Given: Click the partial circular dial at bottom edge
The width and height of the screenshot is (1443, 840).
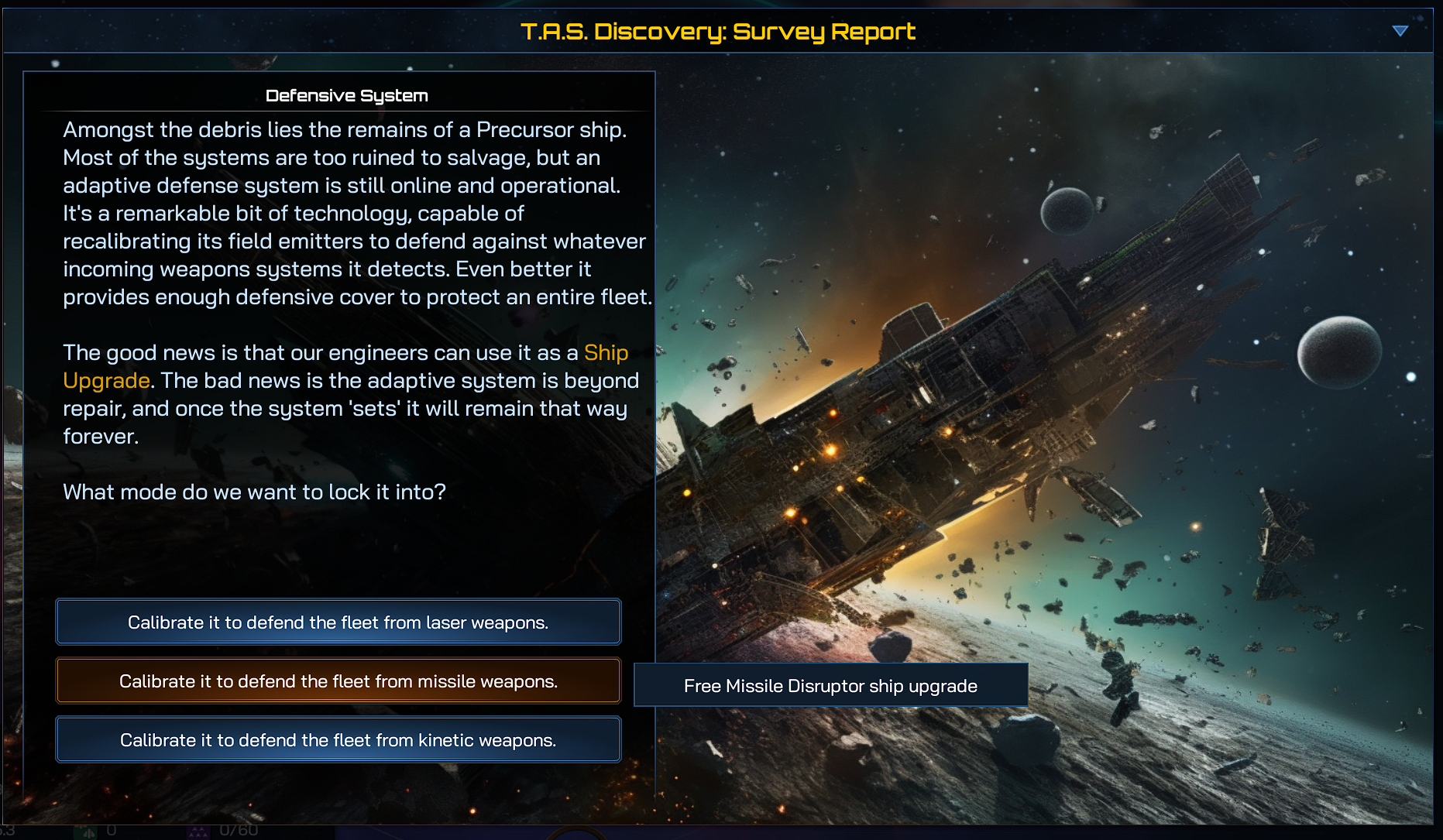Looking at the screenshot, I should (x=577, y=833).
